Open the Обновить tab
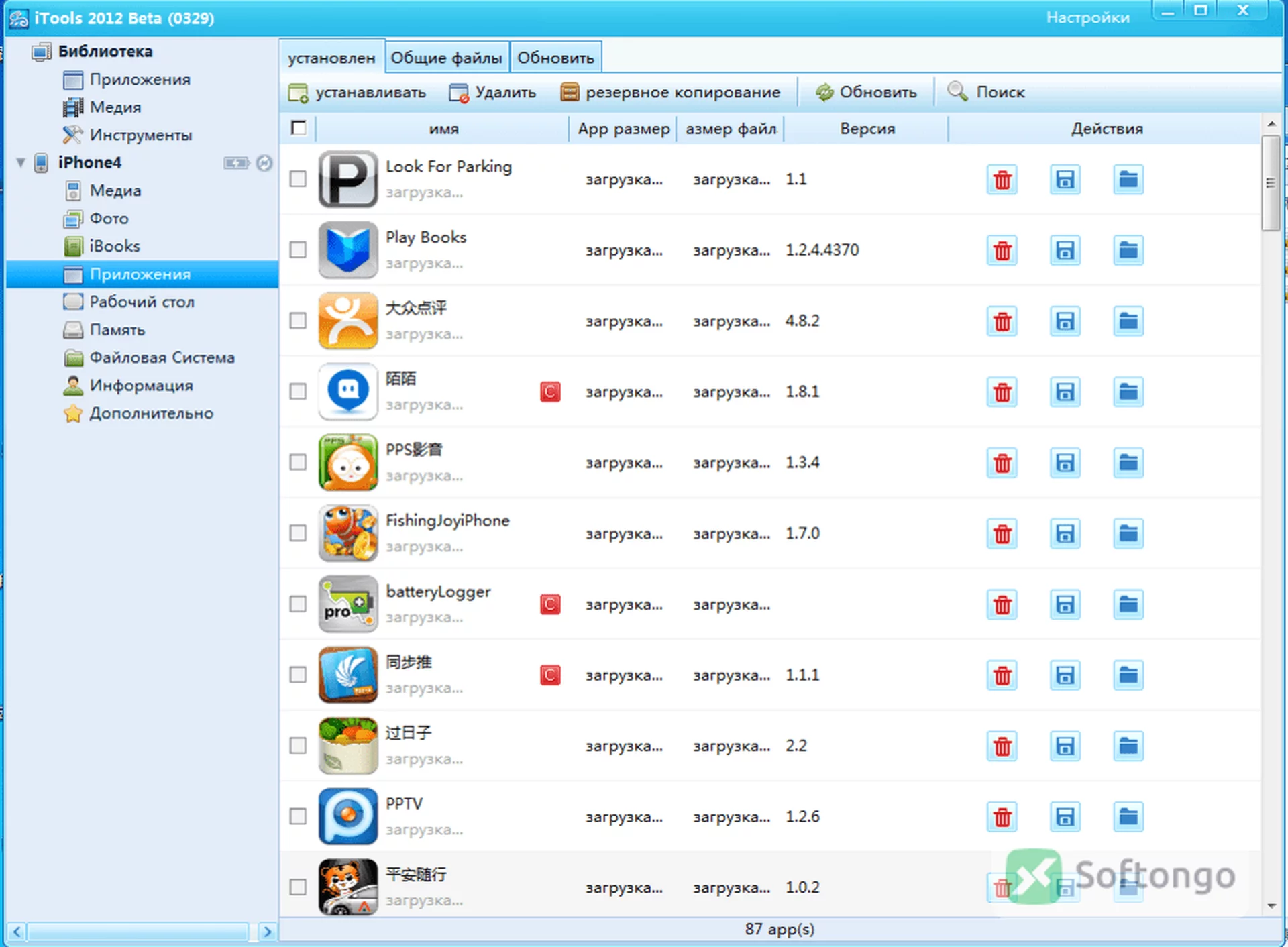 (x=555, y=58)
